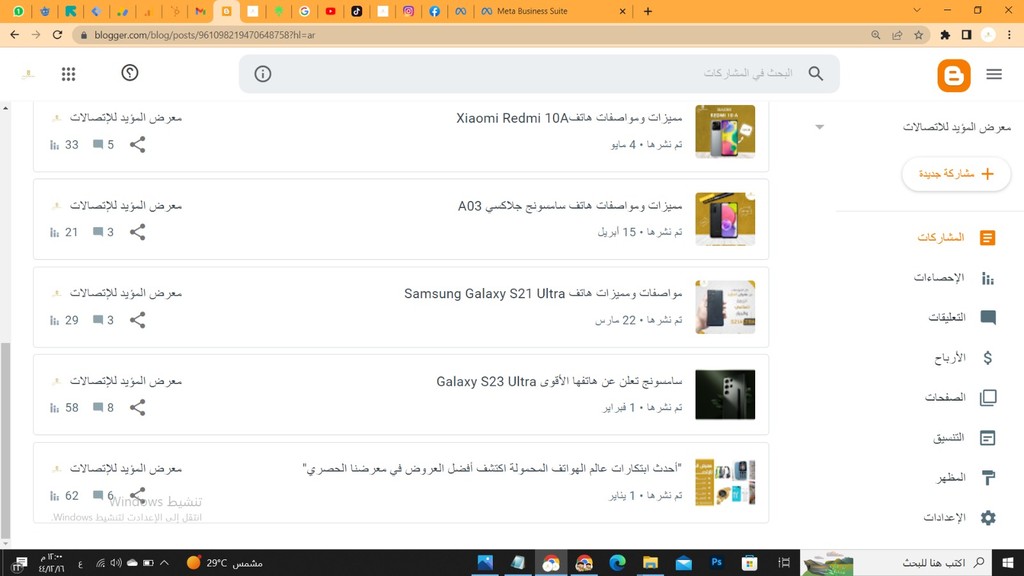Switch to the Instagram browser tab

[x=408, y=11]
